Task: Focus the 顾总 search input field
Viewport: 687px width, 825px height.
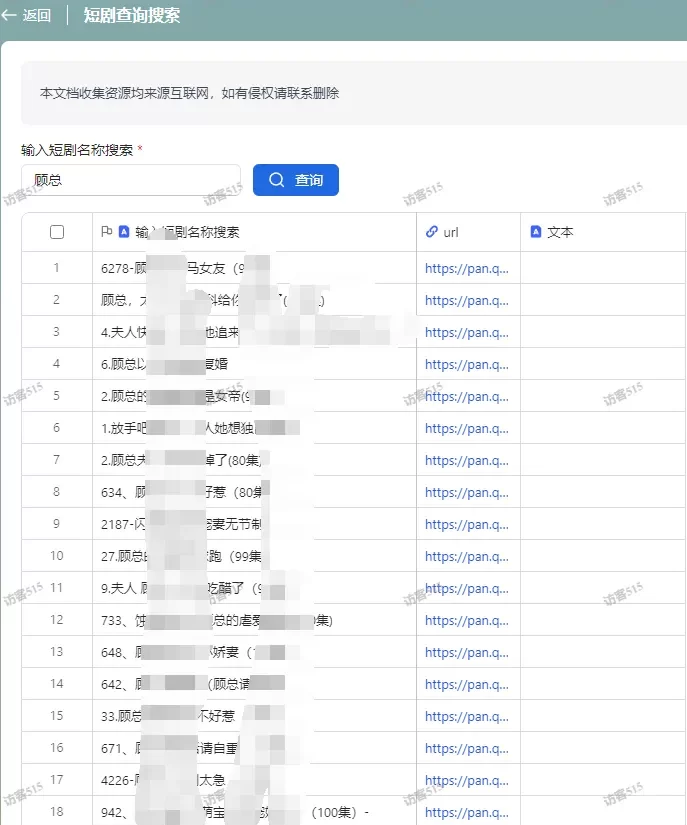Action: 131,180
